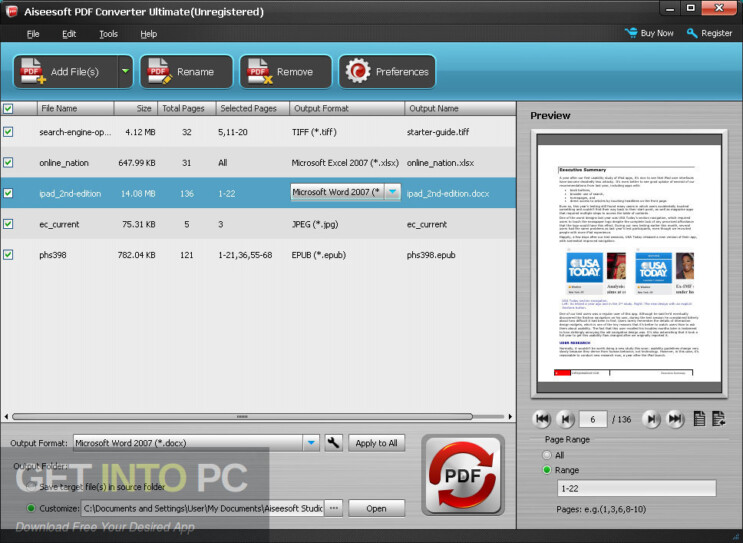
Task: Jump to last preview page
Action: pos(675,419)
